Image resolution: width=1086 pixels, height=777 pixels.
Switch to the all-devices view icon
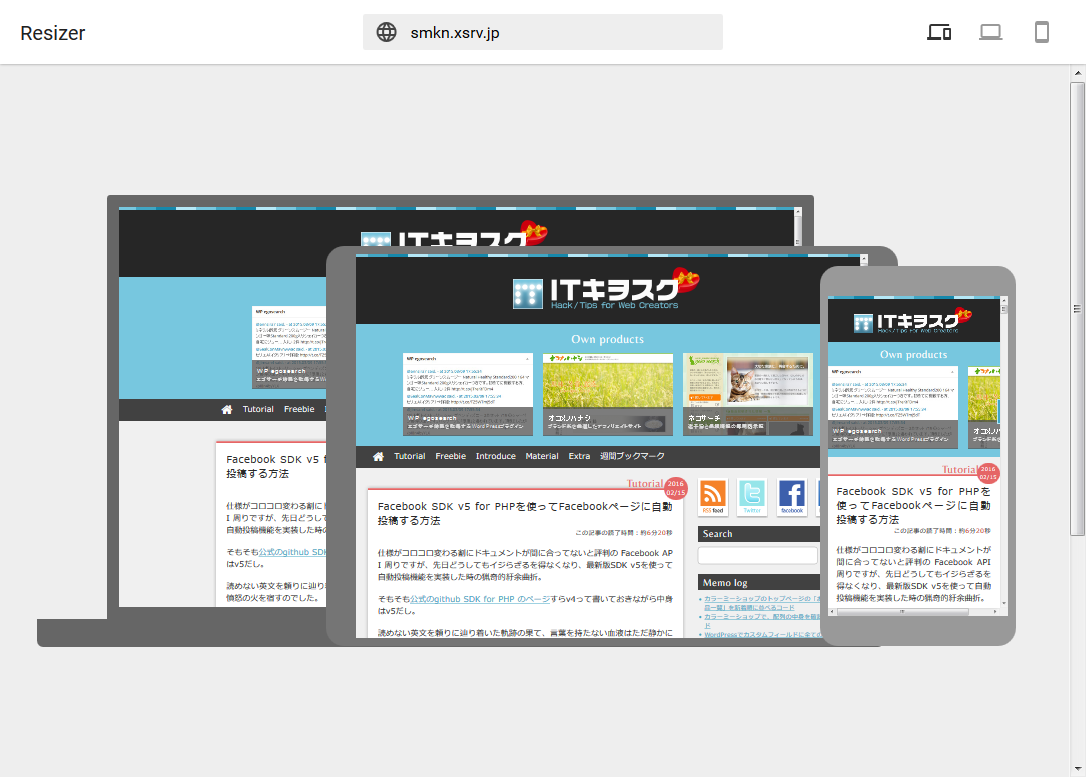click(x=939, y=32)
